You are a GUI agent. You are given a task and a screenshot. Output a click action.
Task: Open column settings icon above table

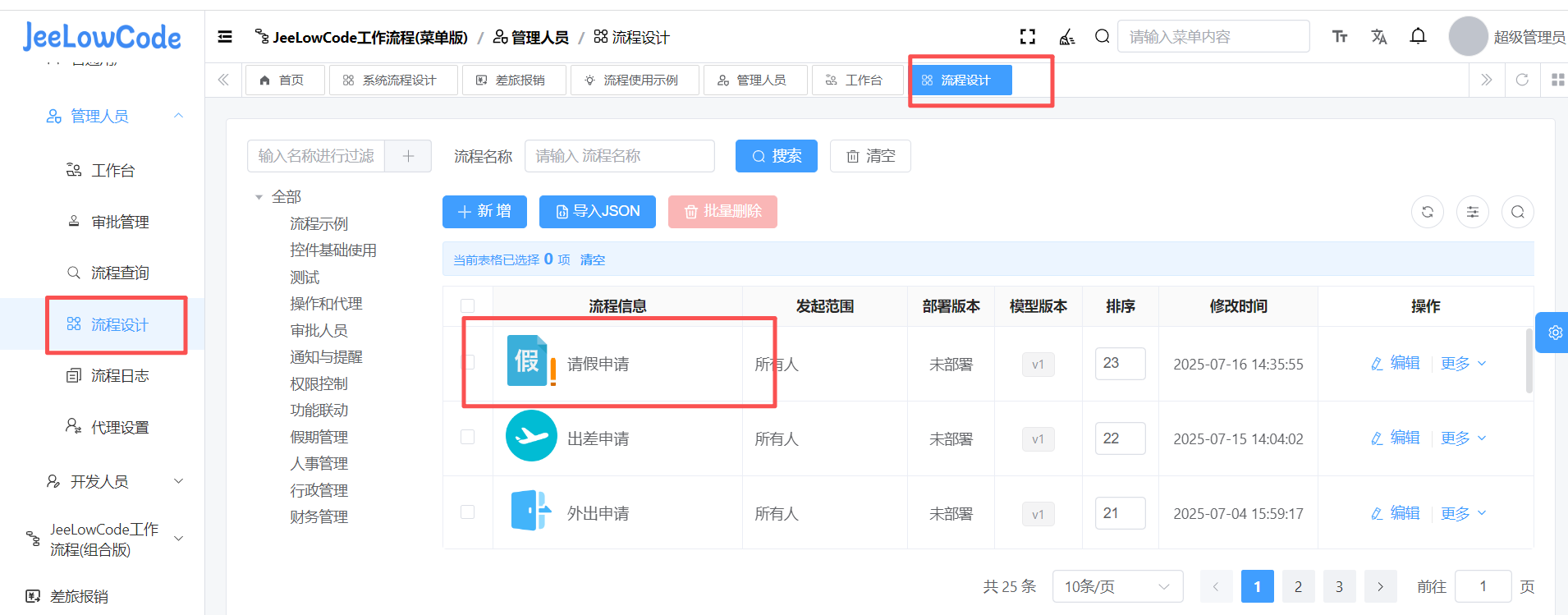click(1473, 212)
